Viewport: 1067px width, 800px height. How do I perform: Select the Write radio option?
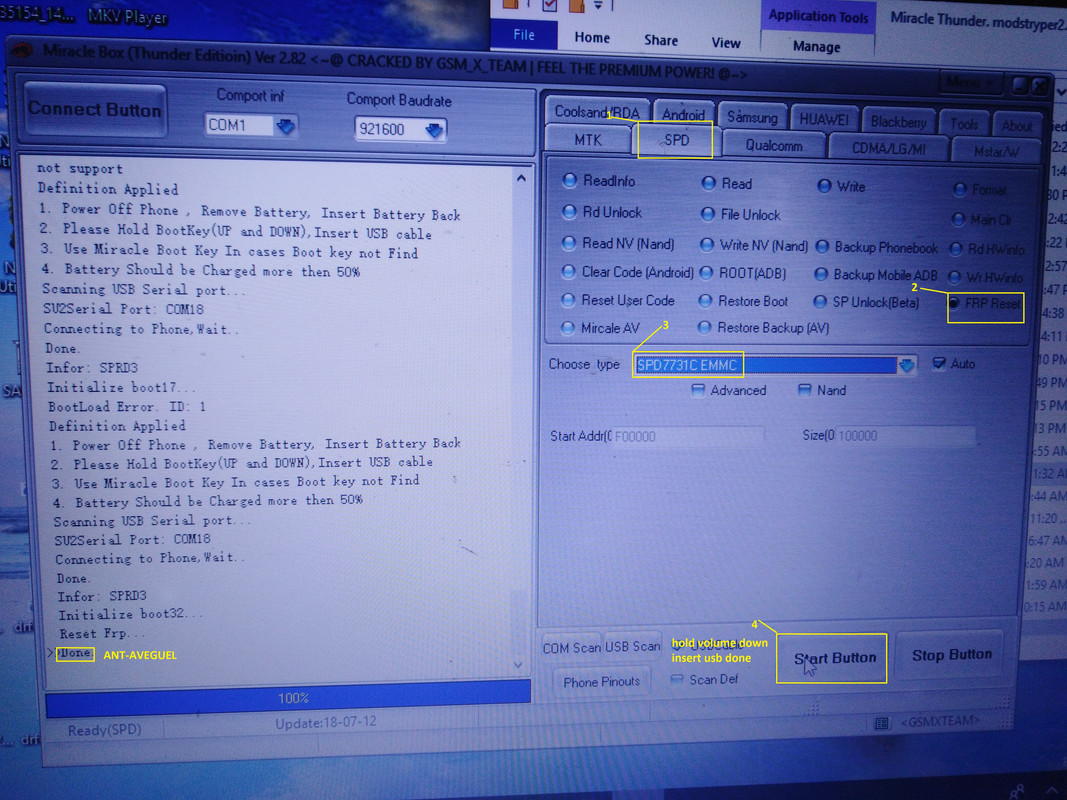[x=841, y=186]
